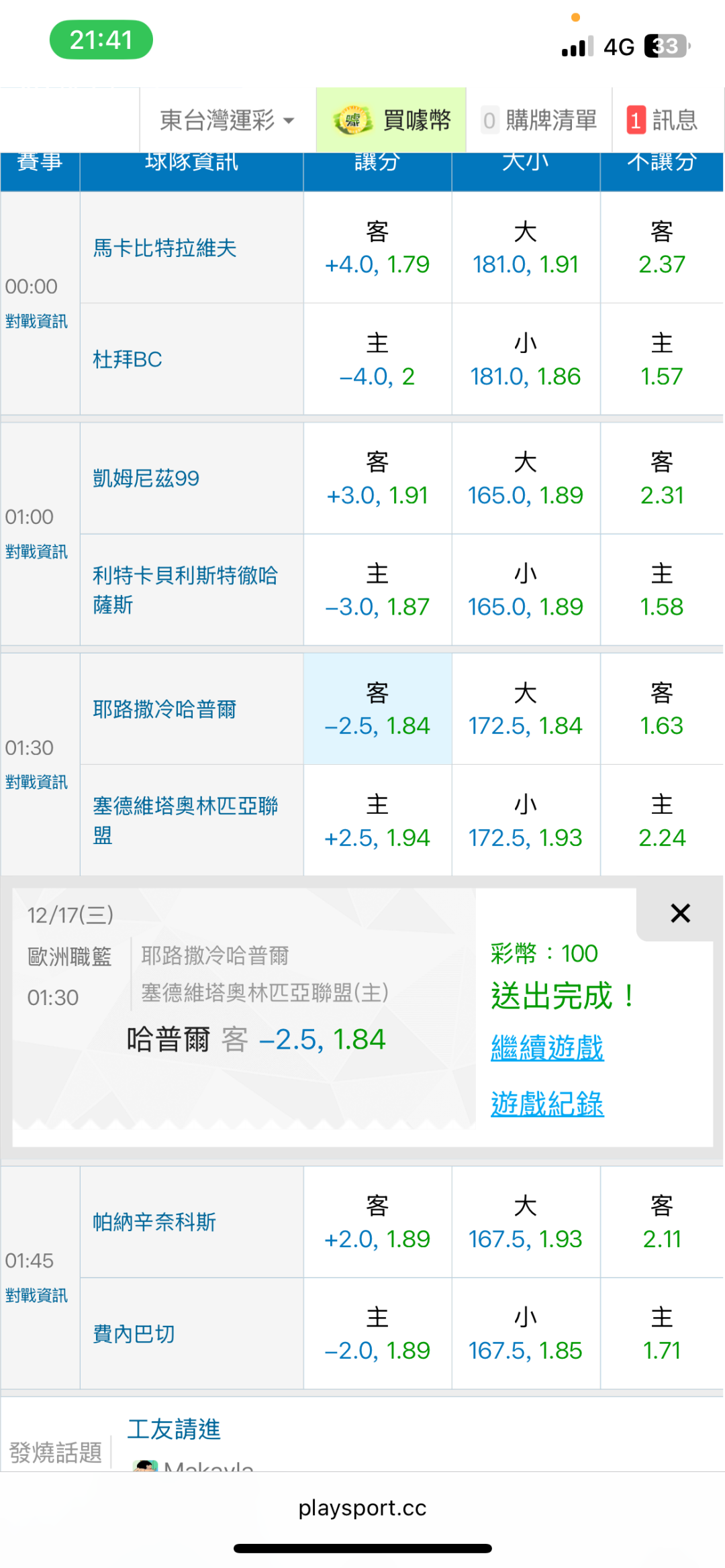Click the 買噱幣 button
The height and width of the screenshot is (1568, 725).
pyautogui.click(x=416, y=121)
